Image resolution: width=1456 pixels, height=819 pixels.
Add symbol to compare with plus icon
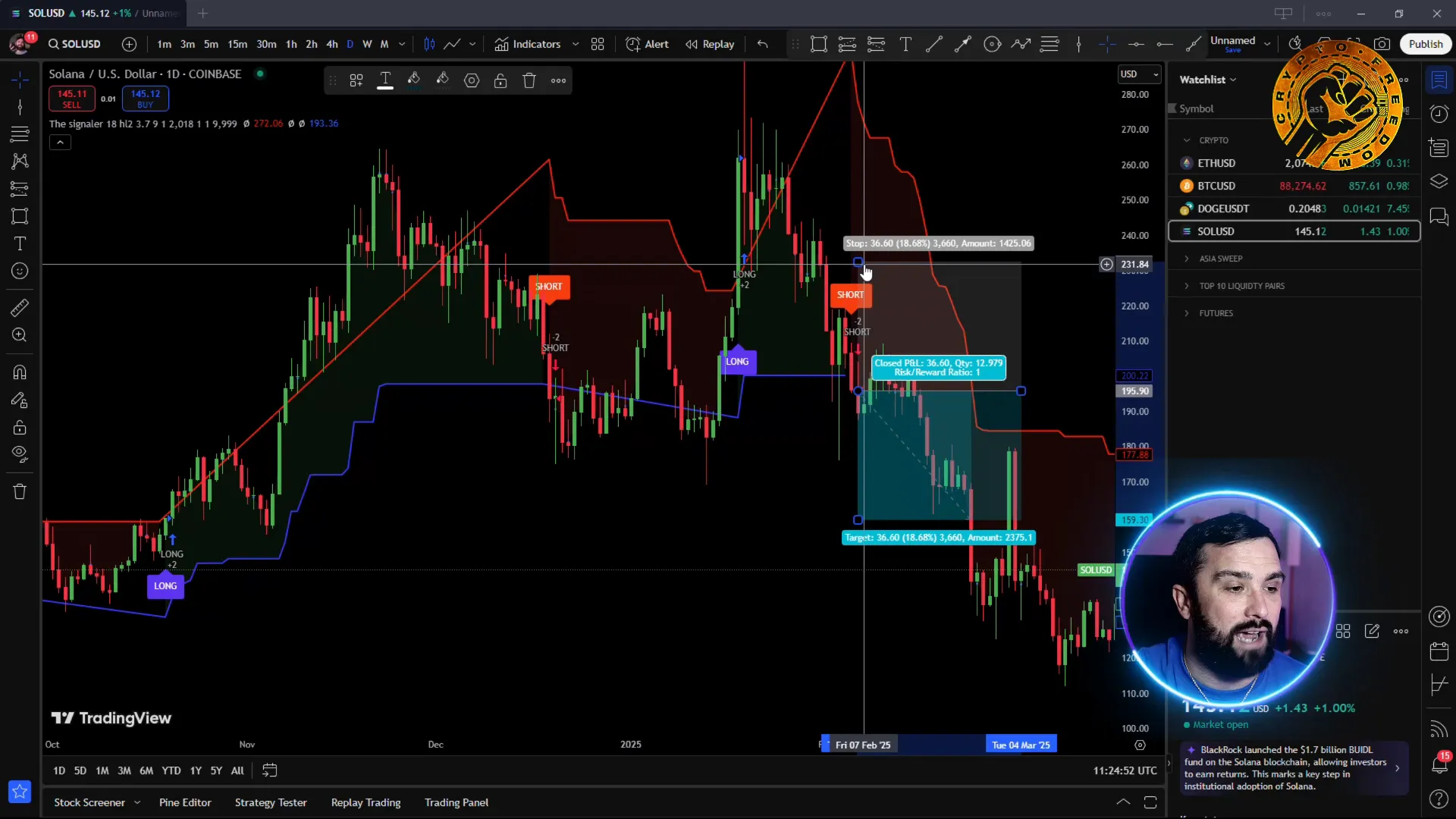pos(130,44)
